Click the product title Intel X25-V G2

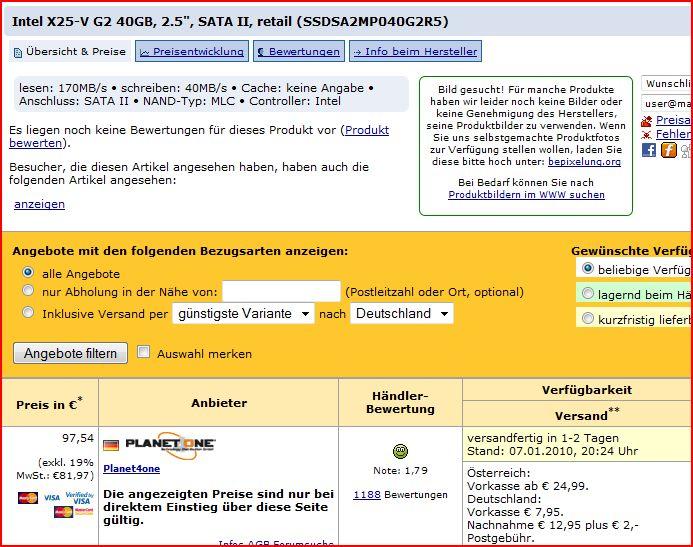(230, 21)
